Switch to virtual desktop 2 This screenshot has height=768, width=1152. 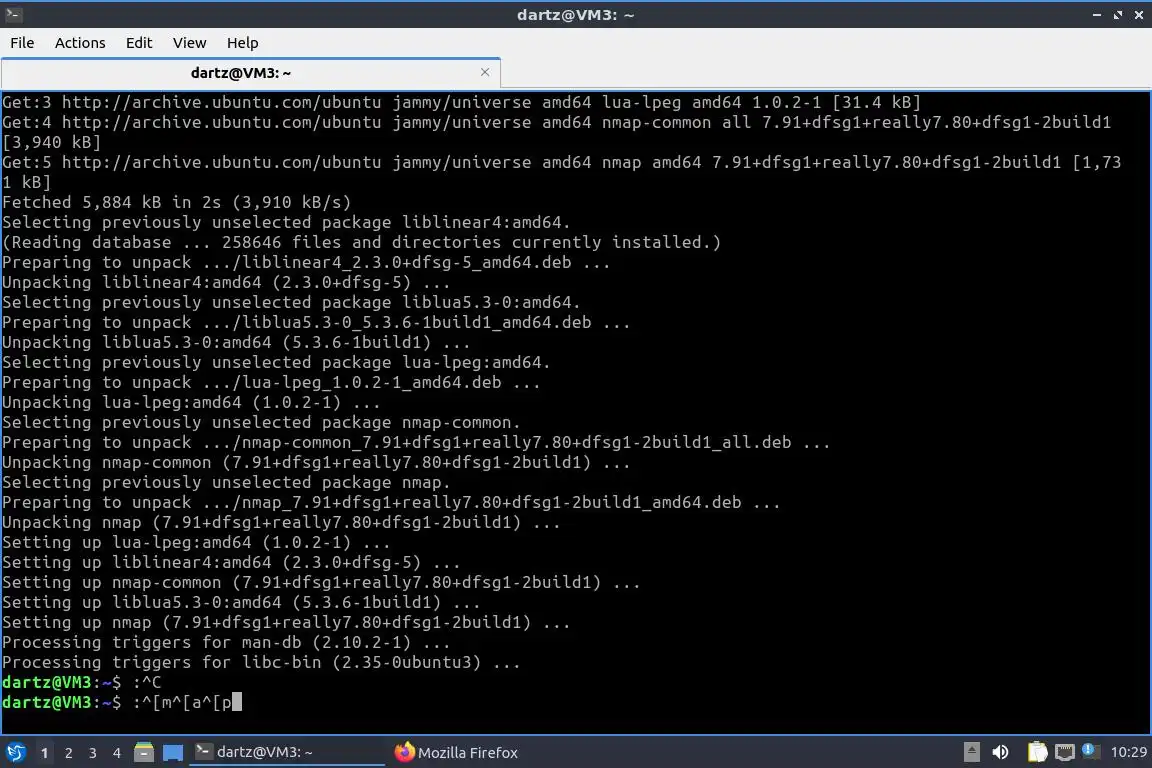(68, 753)
